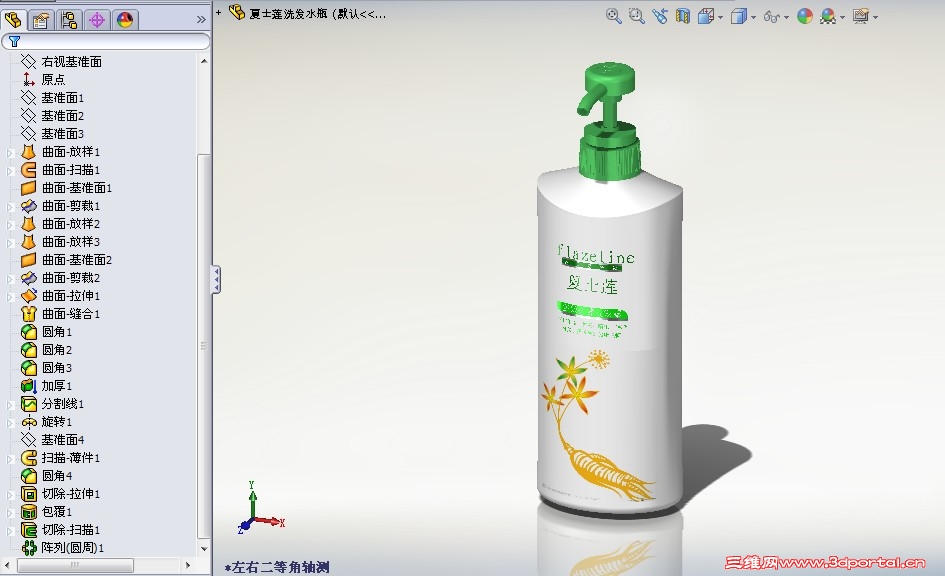Activate the Section View tool
The height and width of the screenshot is (576, 945).
click(683, 16)
